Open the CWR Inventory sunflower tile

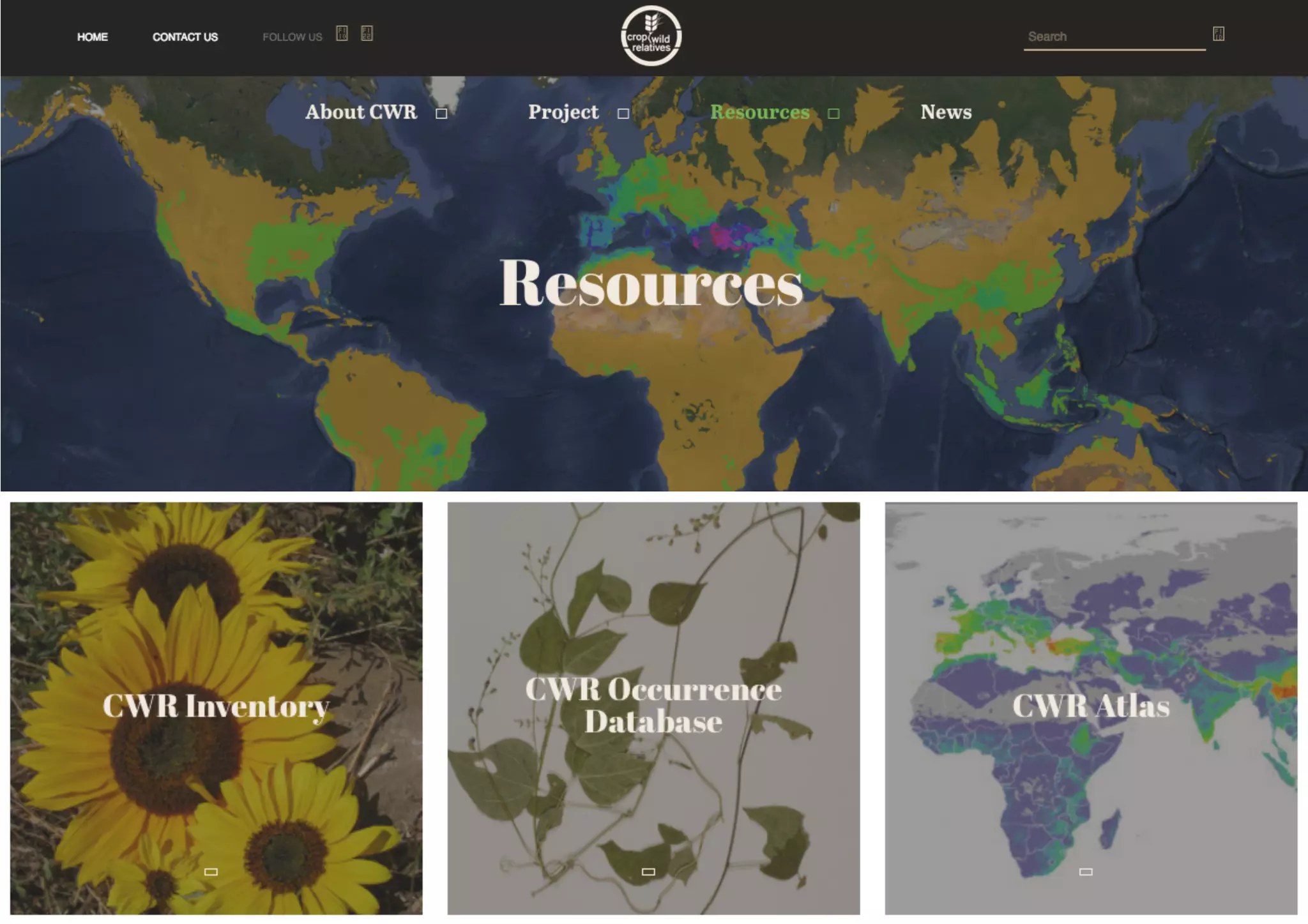click(x=216, y=707)
